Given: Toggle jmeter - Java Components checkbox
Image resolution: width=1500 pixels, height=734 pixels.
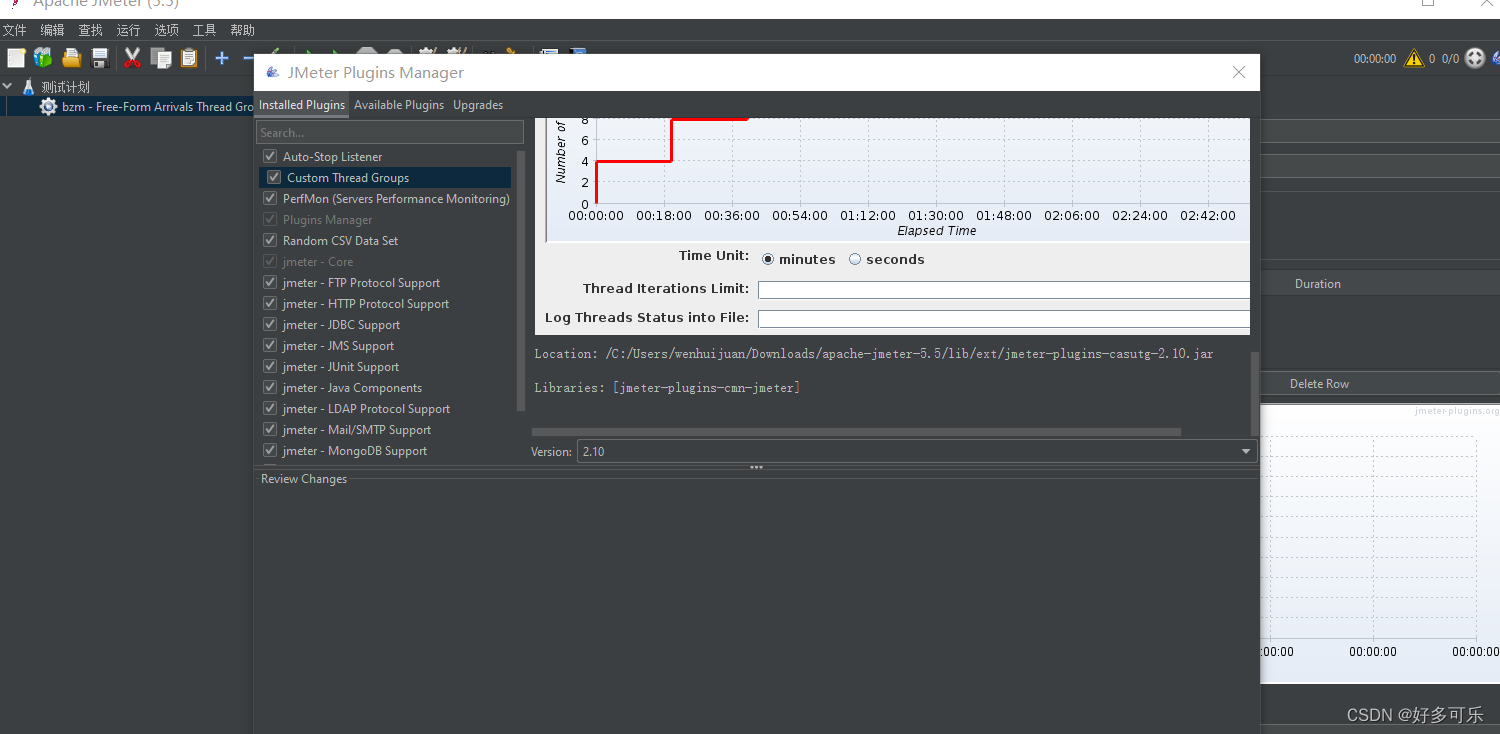Looking at the screenshot, I should click(270, 387).
